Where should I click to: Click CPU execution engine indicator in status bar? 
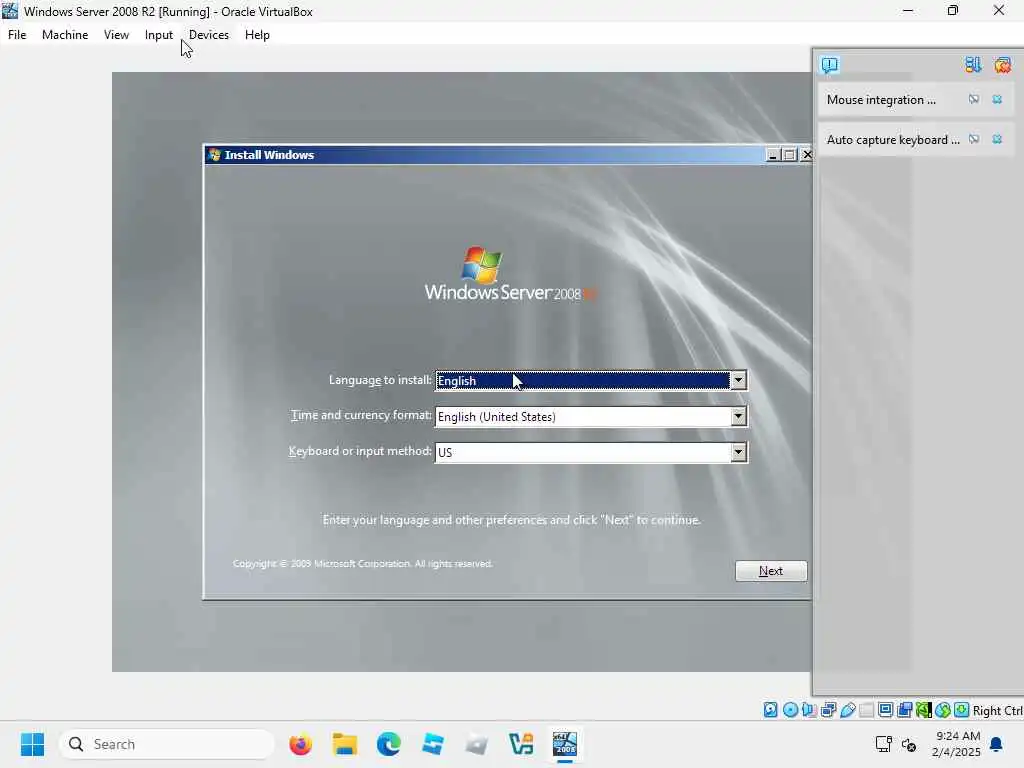point(923,710)
